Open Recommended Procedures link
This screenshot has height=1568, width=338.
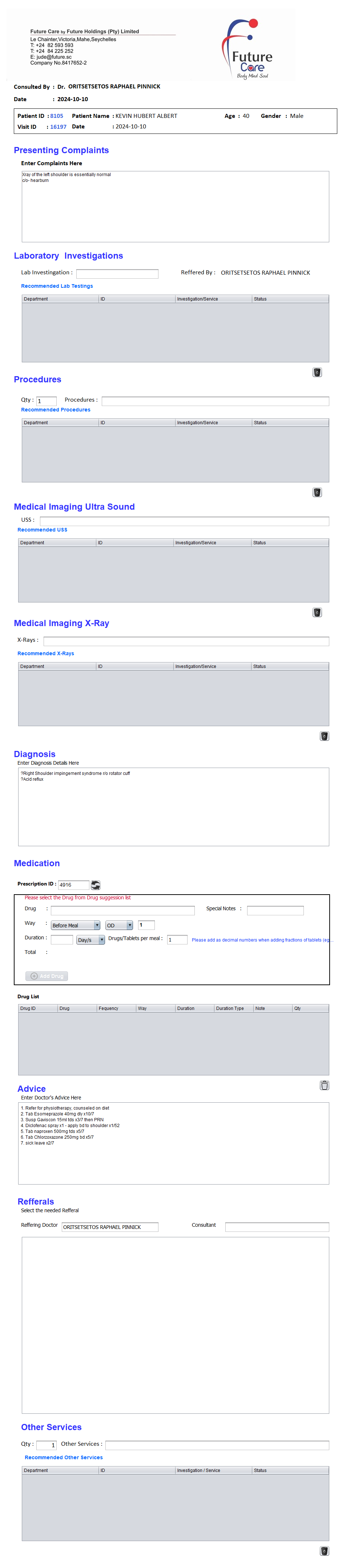click(x=55, y=410)
